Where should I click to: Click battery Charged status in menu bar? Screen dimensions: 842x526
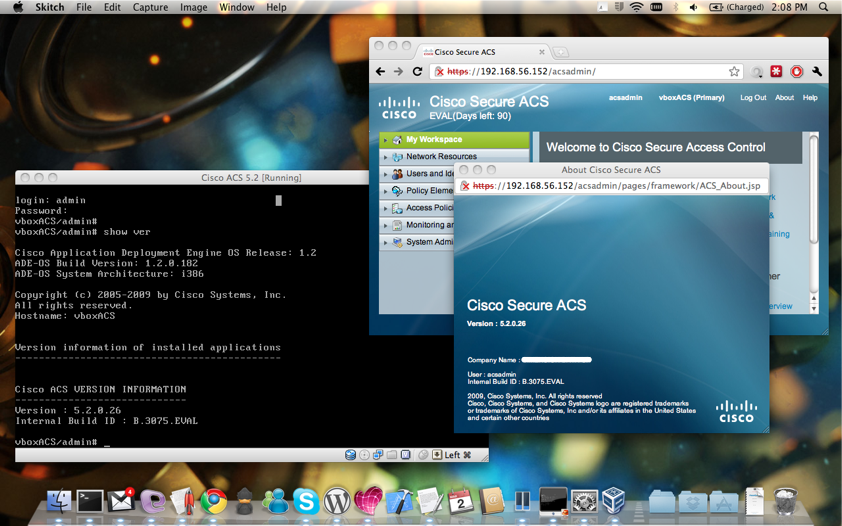coord(736,7)
